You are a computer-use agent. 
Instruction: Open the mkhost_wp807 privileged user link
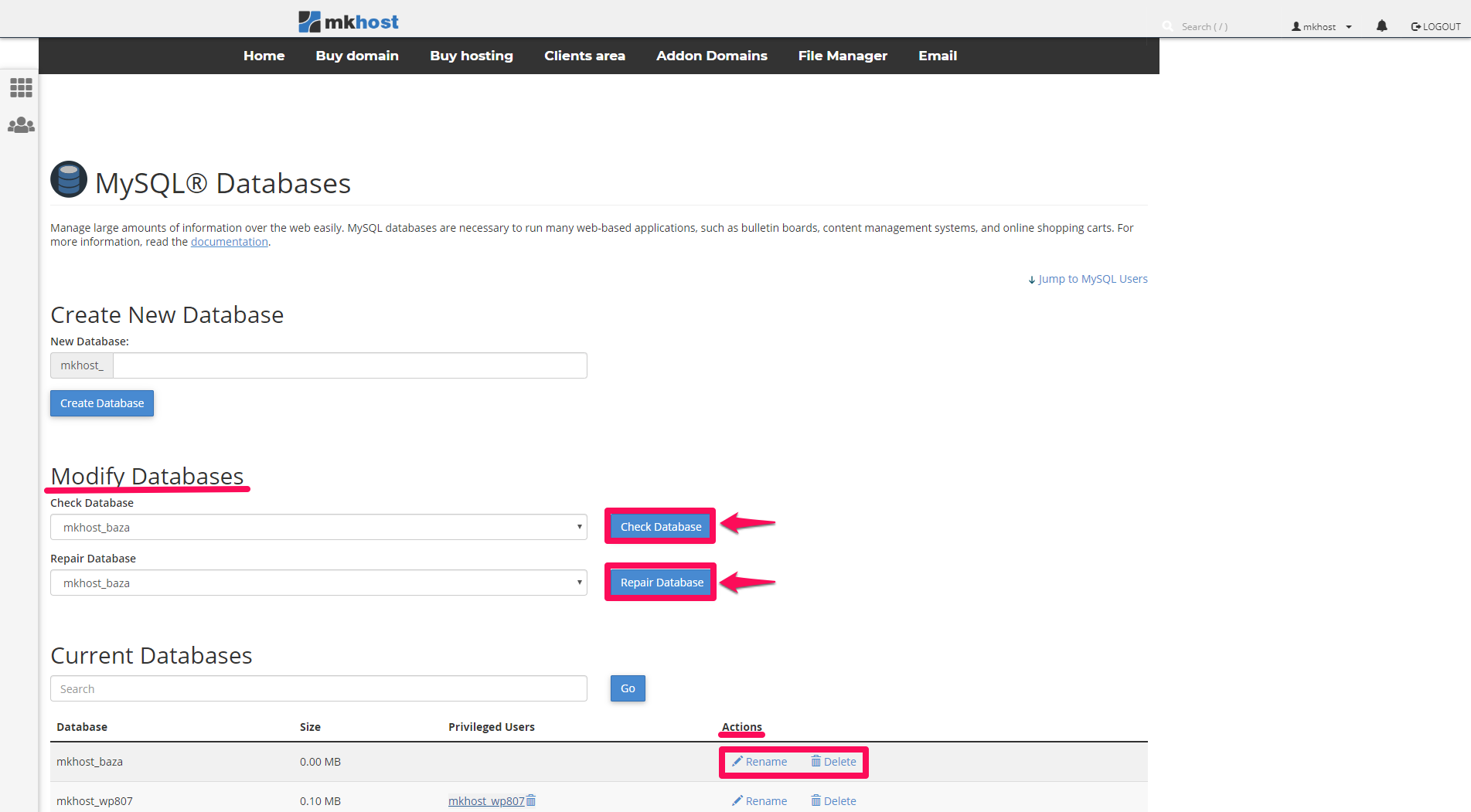[486, 801]
